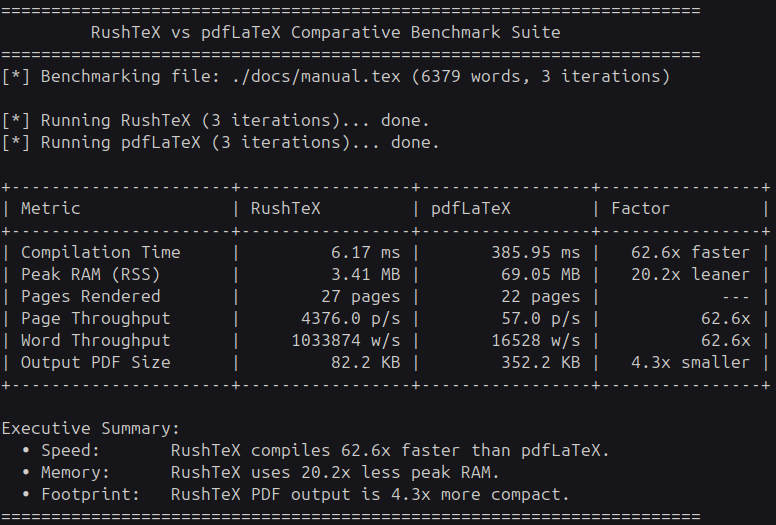Click the 1033874 w/s value
The width and height of the screenshot is (776, 525).
pos(345,340)
